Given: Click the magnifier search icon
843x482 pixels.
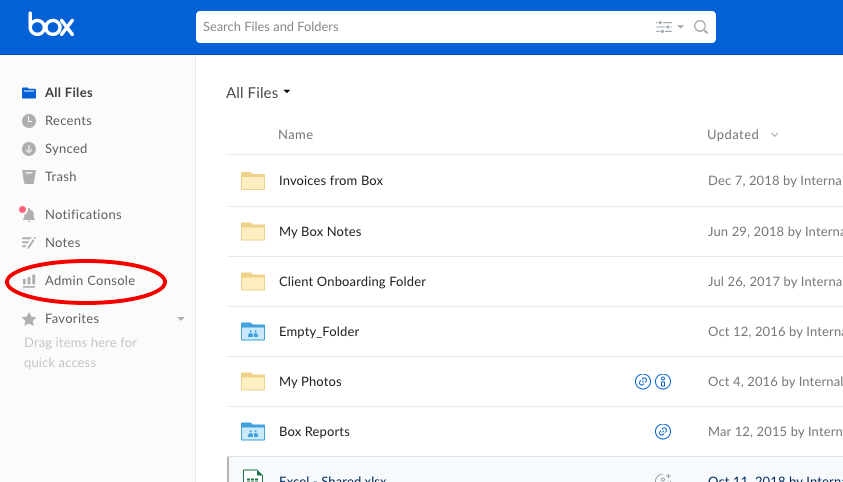Looking at the screenshot, I should pos(701,27).
